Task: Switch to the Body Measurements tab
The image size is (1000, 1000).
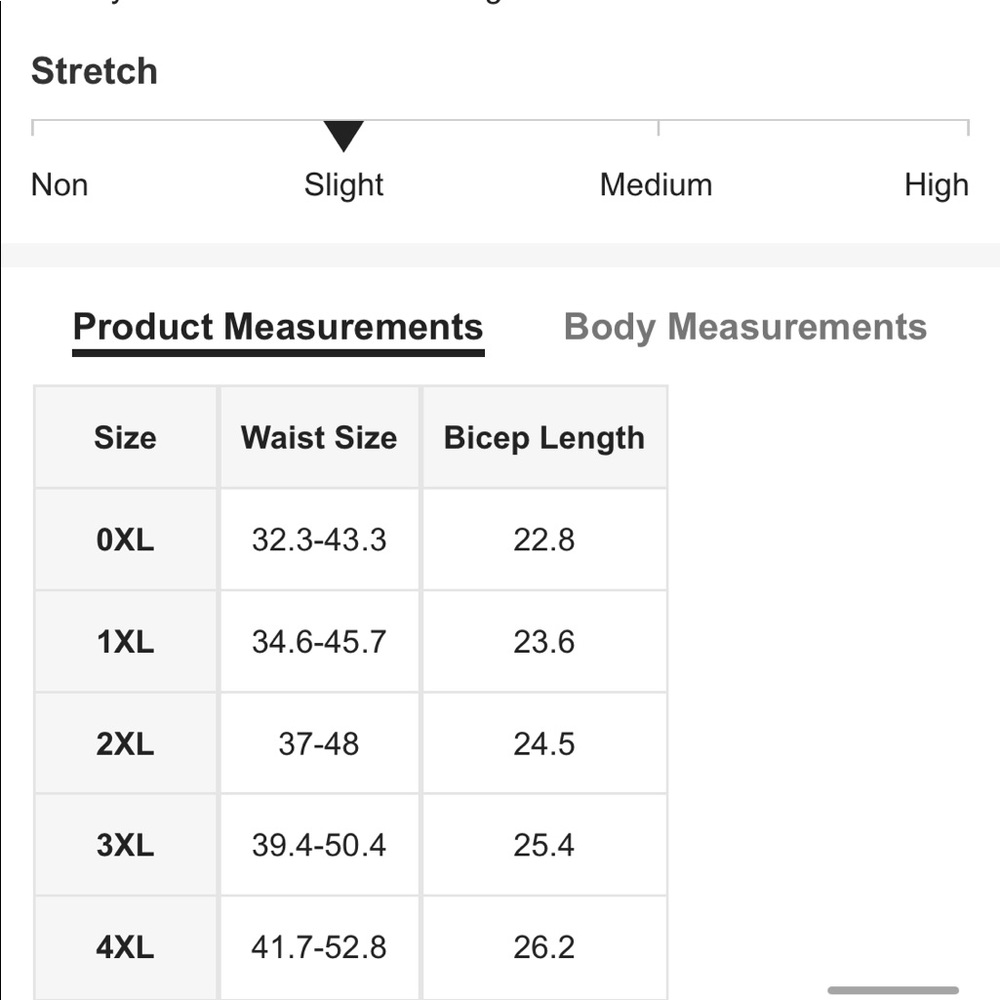Action: [x=745, y=327]
